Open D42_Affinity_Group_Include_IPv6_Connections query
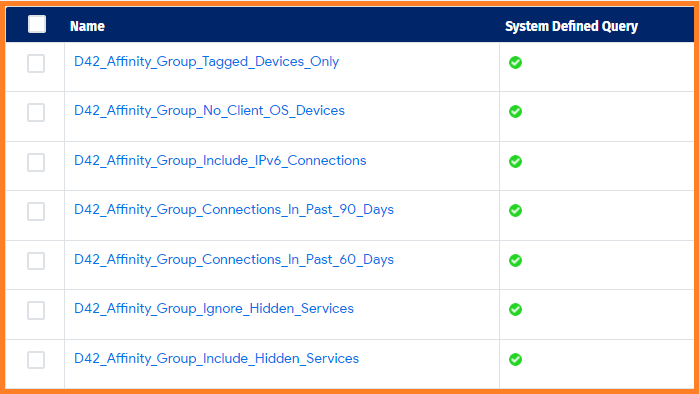Image resolution: width=699 pixels, height=394 pixels. 220,160
